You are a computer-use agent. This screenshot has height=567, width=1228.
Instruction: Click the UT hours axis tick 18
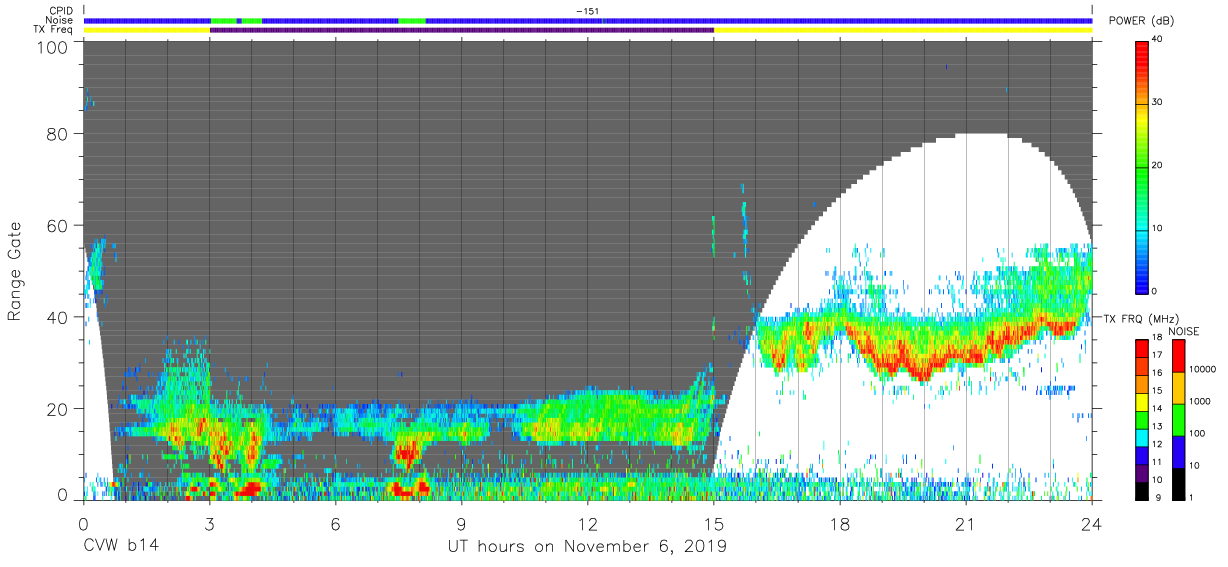[840, 523]
